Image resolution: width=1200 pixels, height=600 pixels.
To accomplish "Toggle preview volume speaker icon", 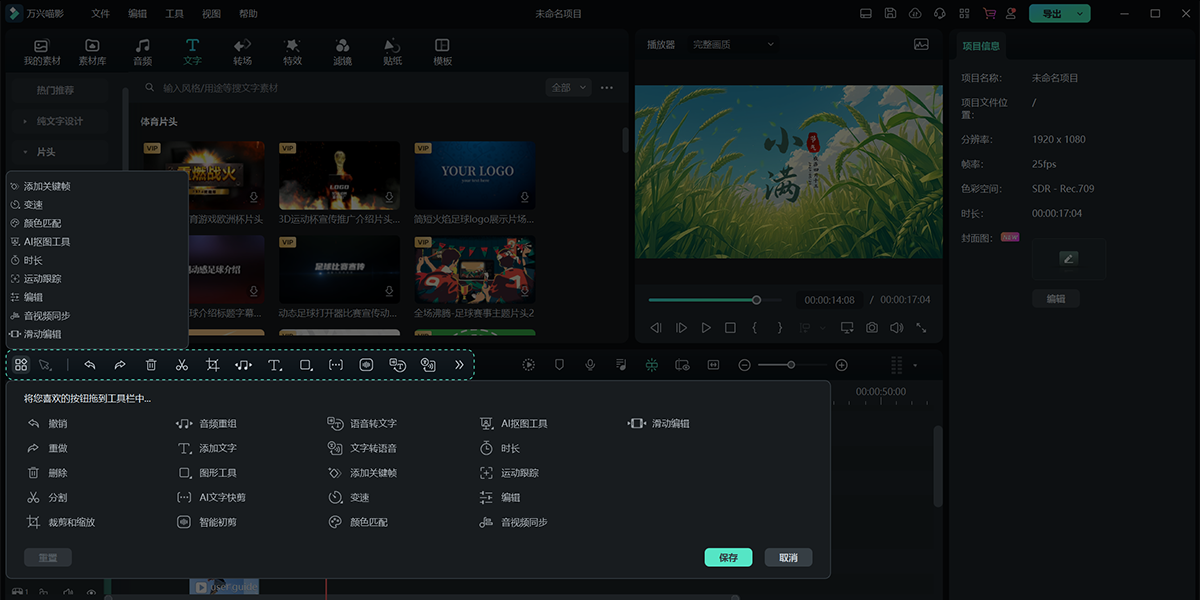I will [x=896, y=328].
